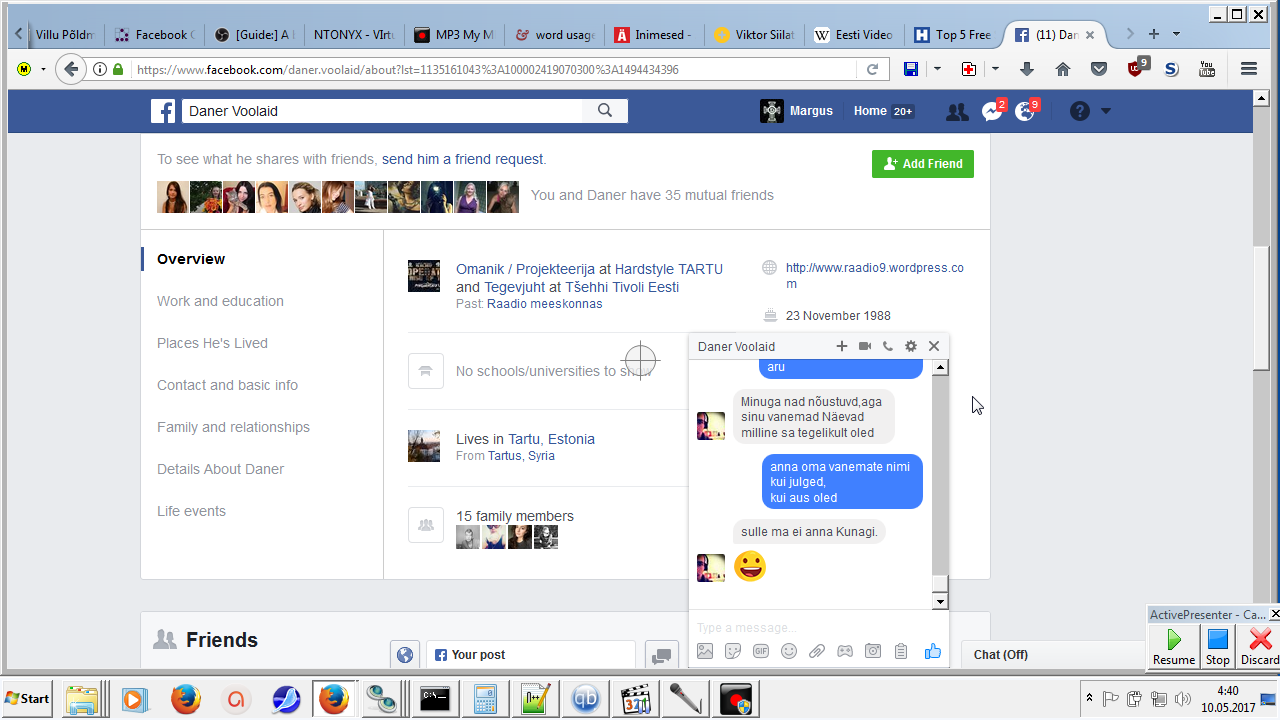Expand the dropdown next to the yellow M icon
Viewport: 1280px width, 720px height.
(x=43, y=69)
